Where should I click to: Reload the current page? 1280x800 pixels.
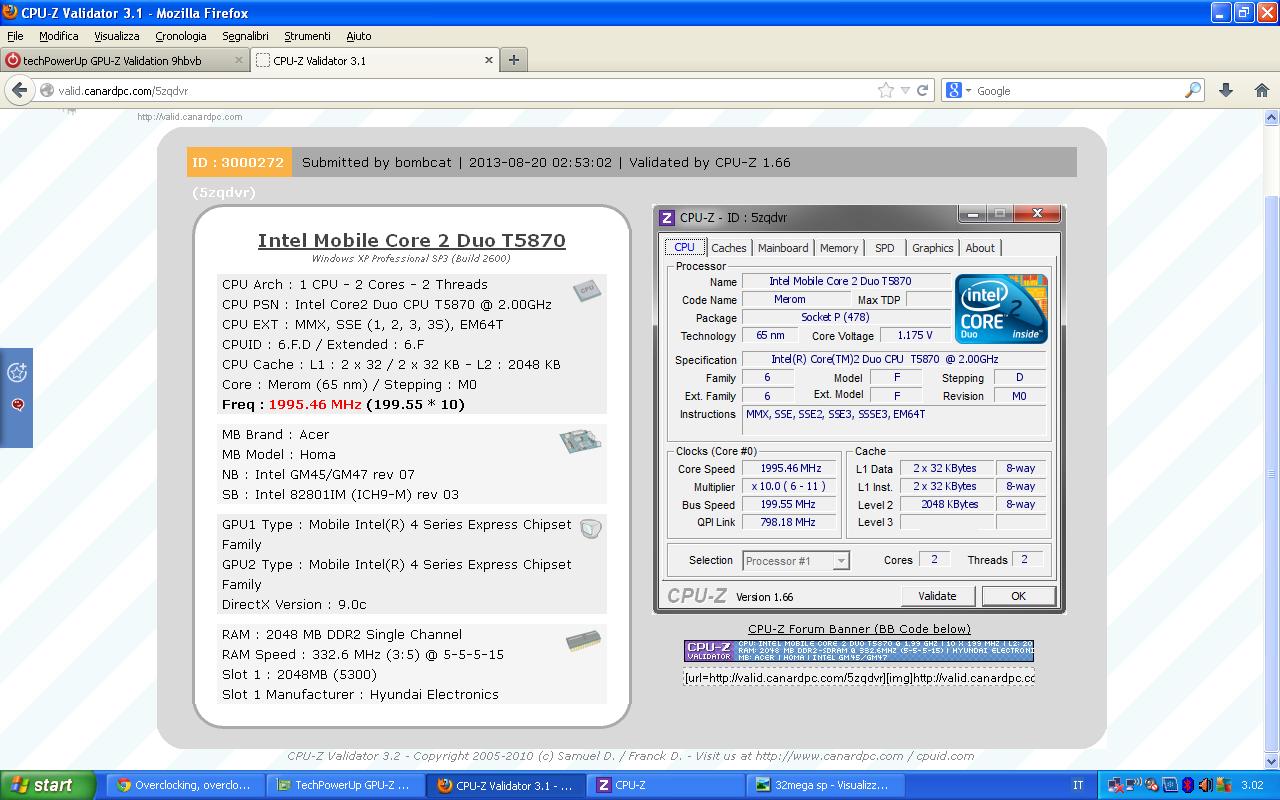click(x=922, y=90)
